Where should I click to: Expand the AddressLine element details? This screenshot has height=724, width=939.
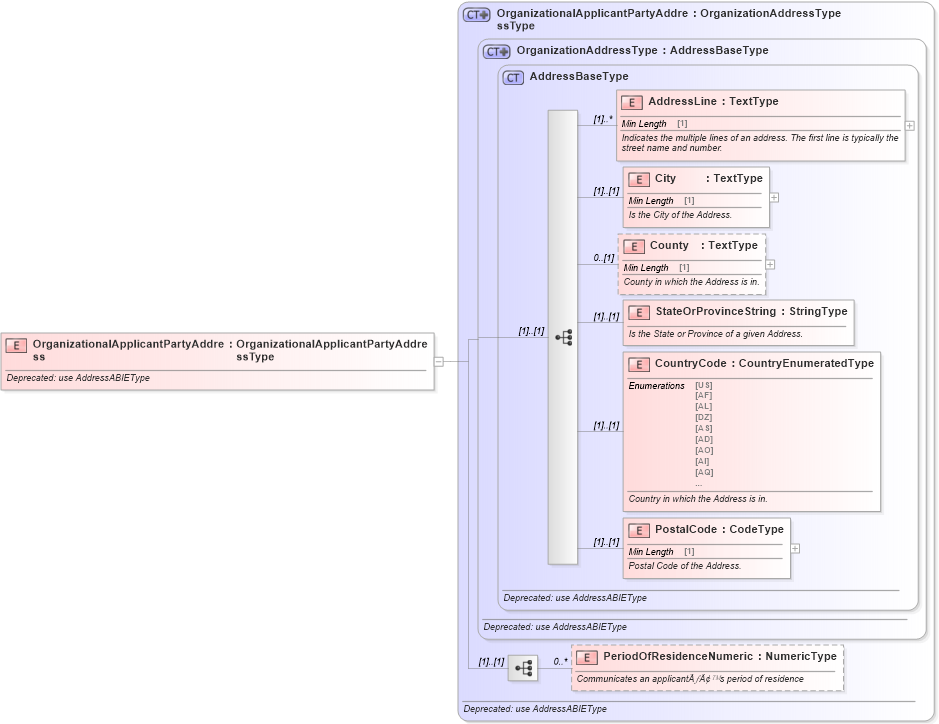click(x=909, y=124)
